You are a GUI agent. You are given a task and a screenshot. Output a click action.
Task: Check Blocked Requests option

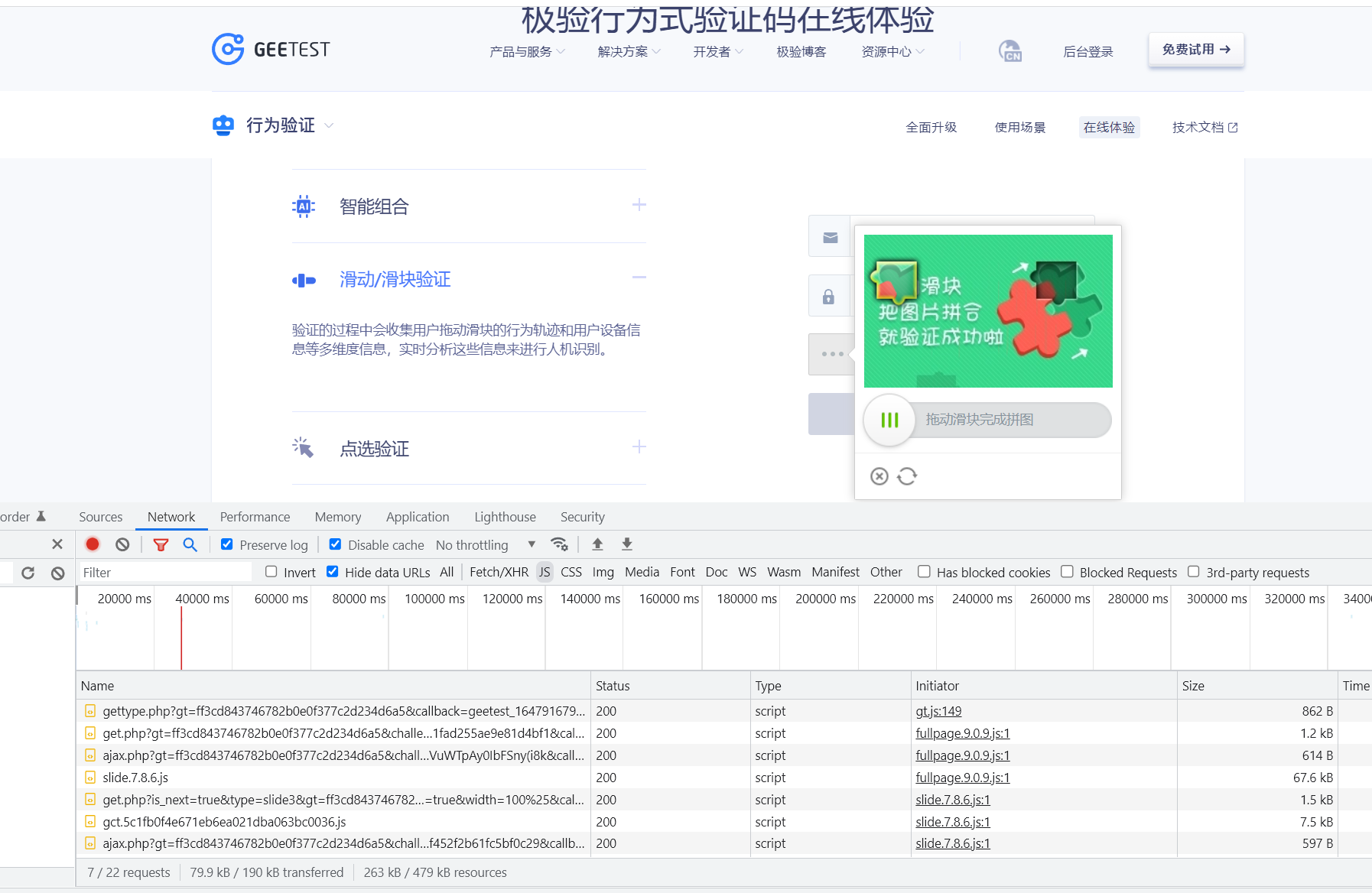[1067, 572]
